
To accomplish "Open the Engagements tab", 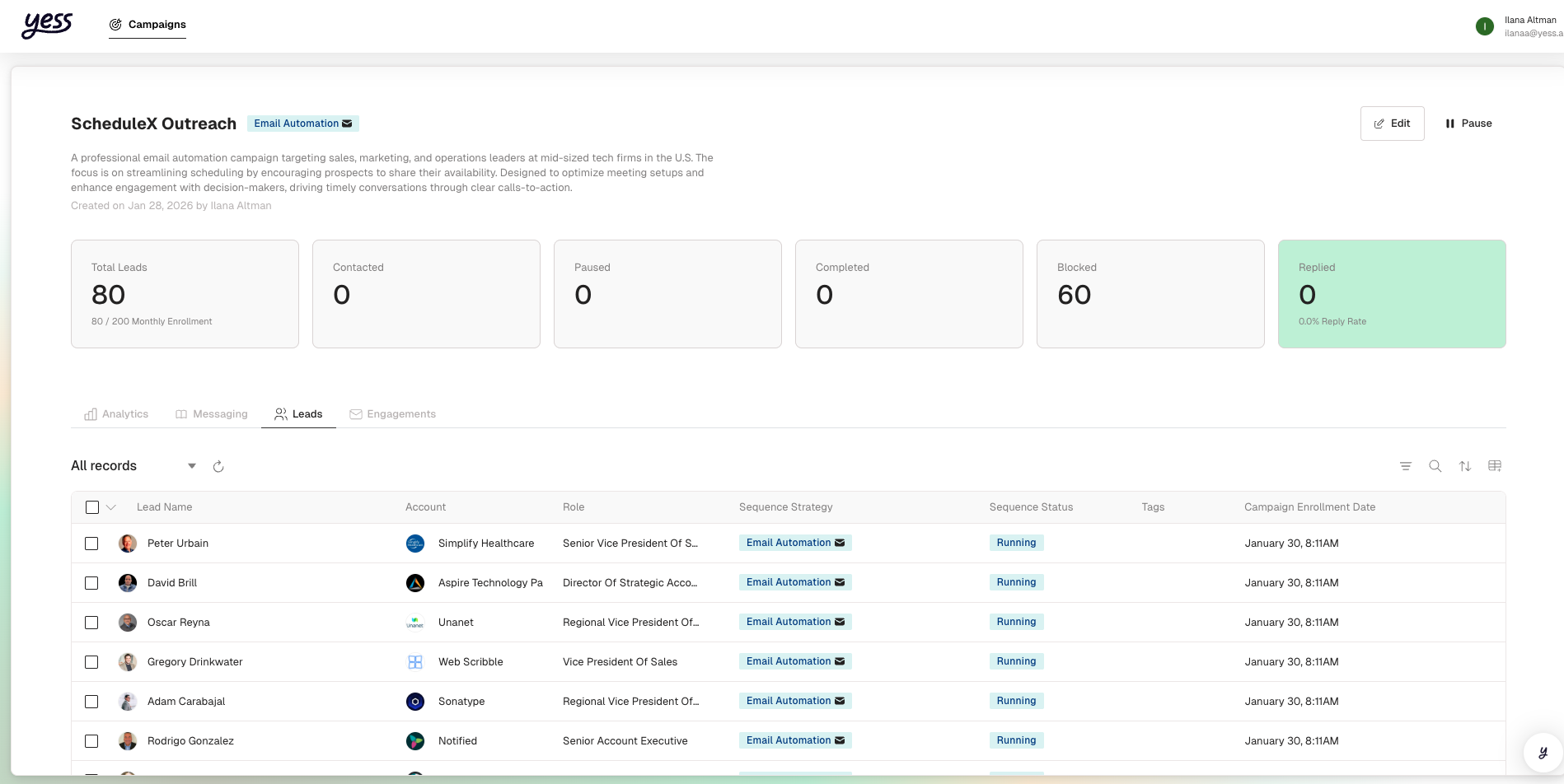I will (x=392, y=414).
